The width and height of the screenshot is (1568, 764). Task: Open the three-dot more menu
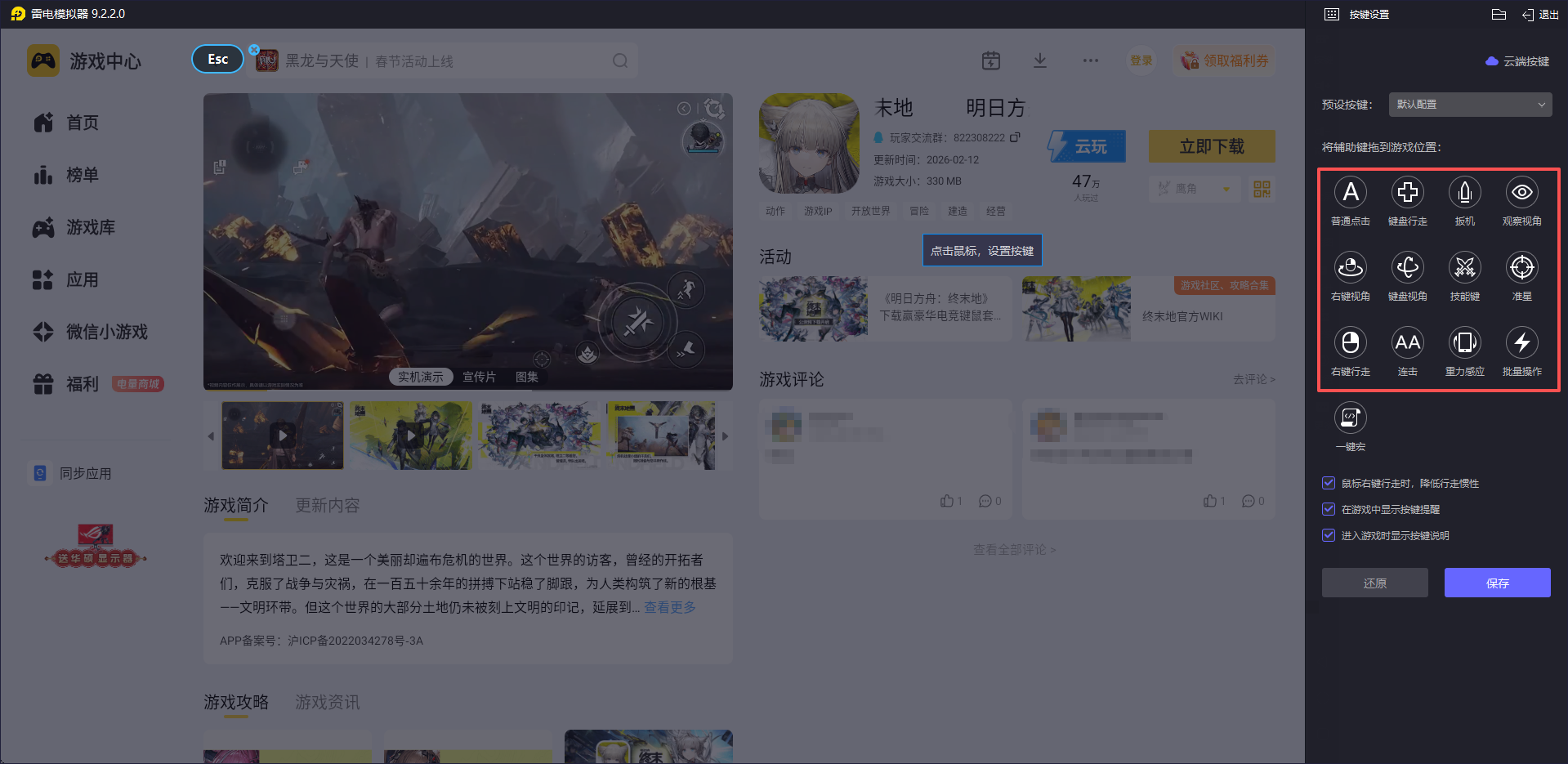coord(1091,60)
